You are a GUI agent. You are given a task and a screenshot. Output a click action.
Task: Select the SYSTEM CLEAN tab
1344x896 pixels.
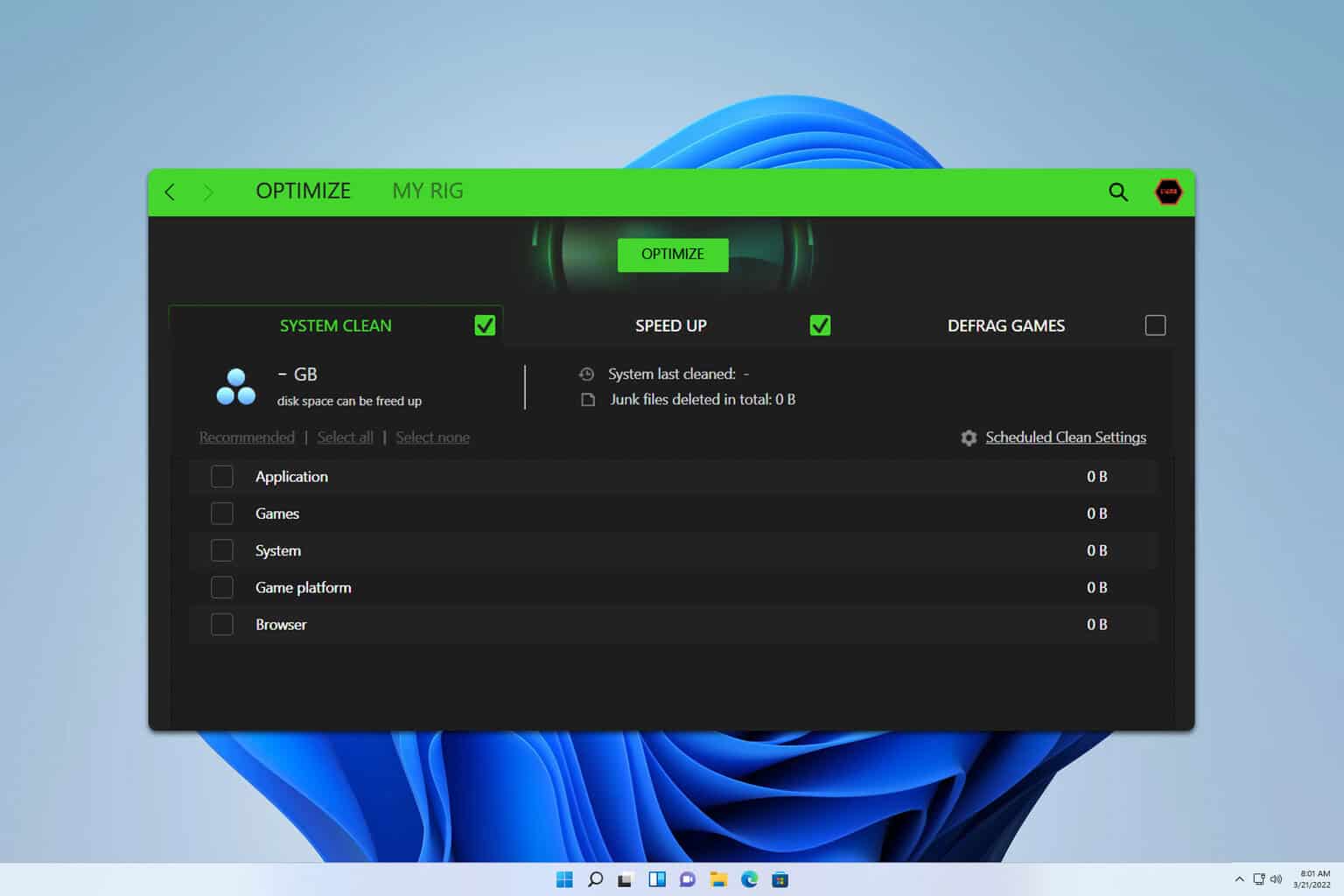(336, 325)
